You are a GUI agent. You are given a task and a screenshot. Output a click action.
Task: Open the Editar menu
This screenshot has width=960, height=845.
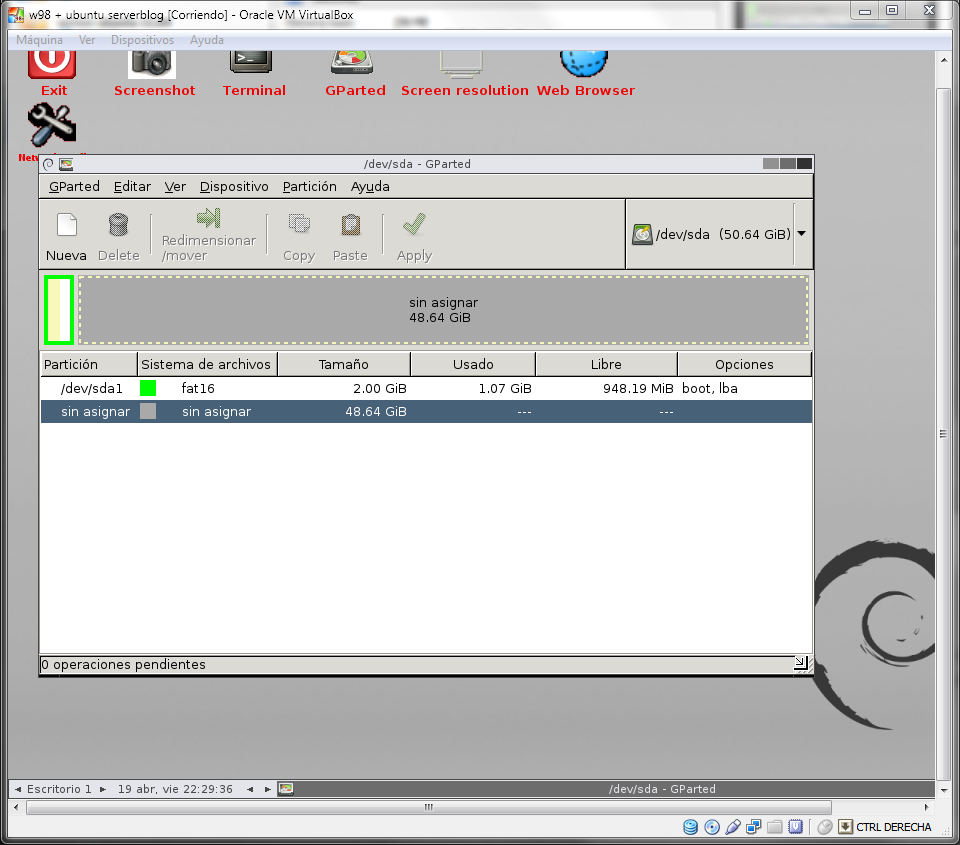coord(132,186)
